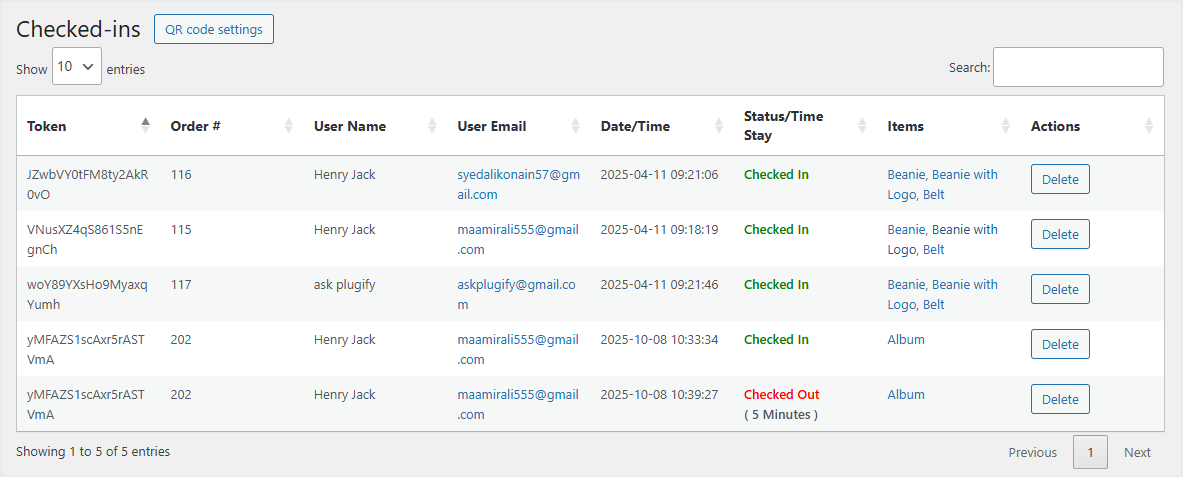Open Album item in Checked Out row

(x=906, y=395)
